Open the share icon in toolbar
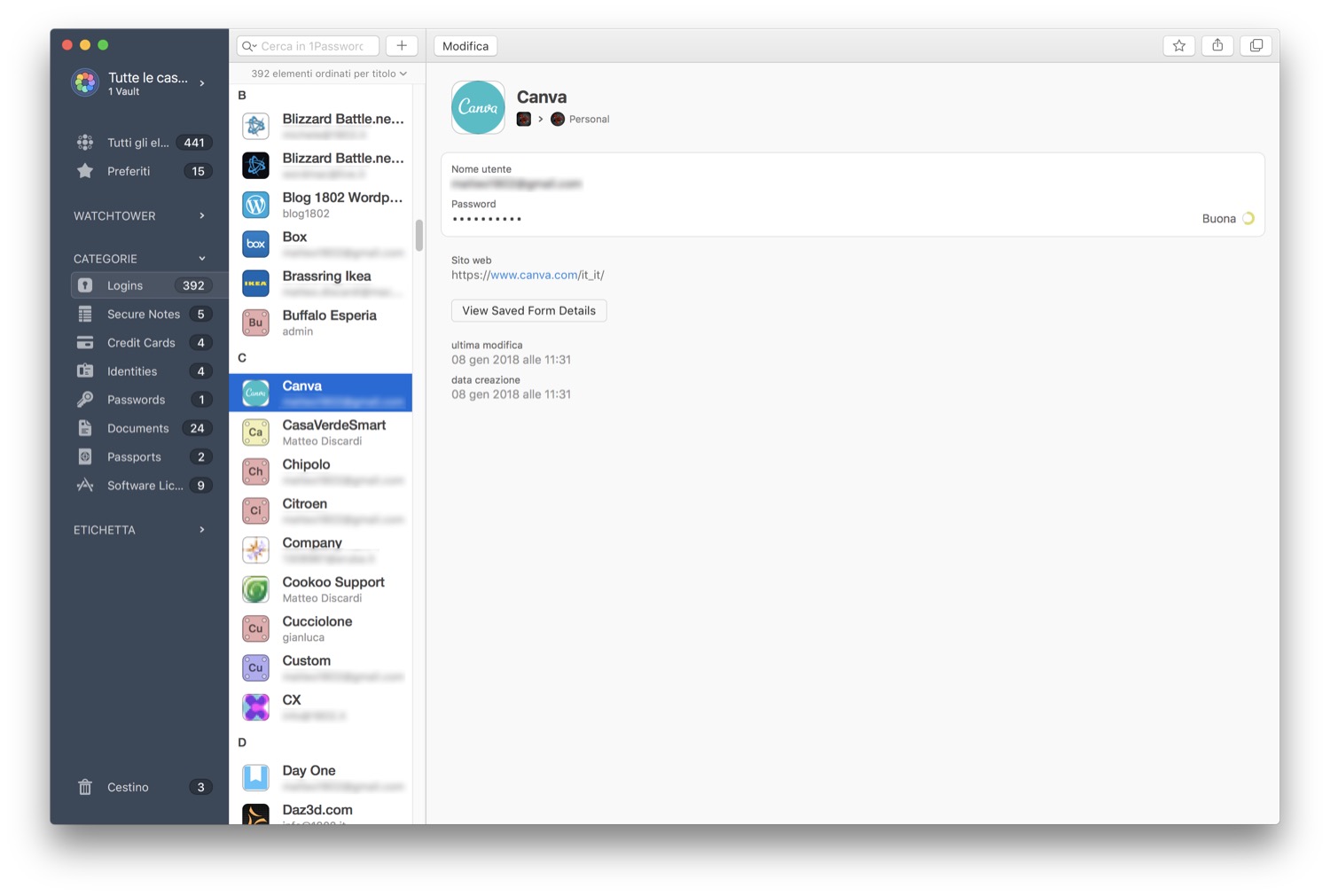This screenshot has height=896, width=1330. click(1217, 46)
